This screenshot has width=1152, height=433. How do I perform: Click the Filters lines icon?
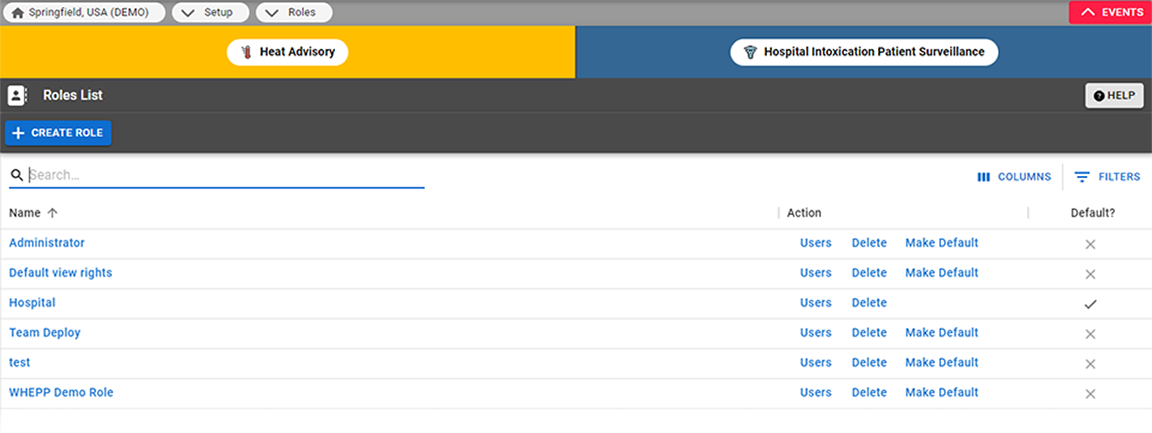coord(1081,177)
